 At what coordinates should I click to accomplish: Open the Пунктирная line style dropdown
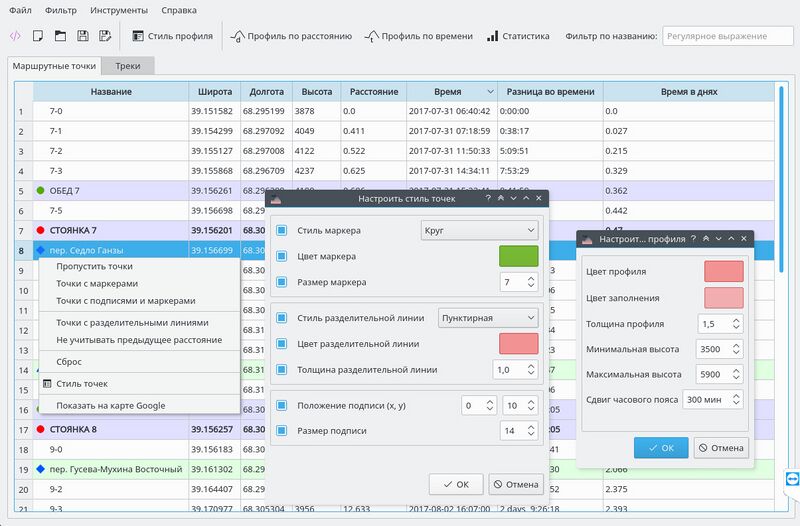click(x=488, y=318)
